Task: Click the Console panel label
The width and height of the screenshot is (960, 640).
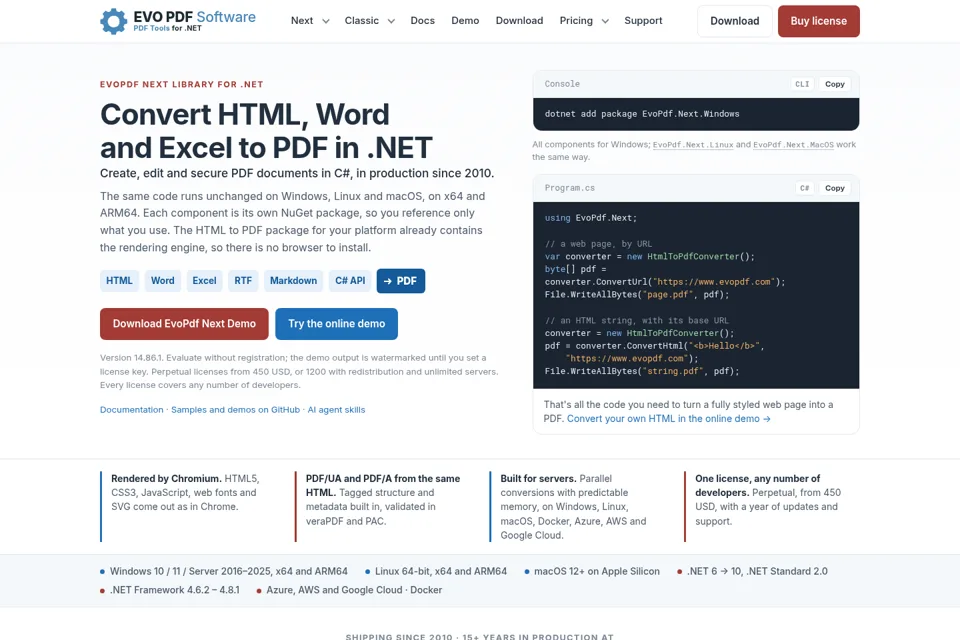Action: tap(562, 84)
